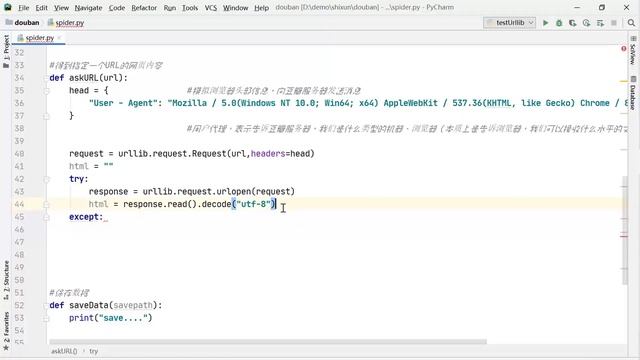Click the red error indicator icon
640x360 pixels.
pos(624,49)
